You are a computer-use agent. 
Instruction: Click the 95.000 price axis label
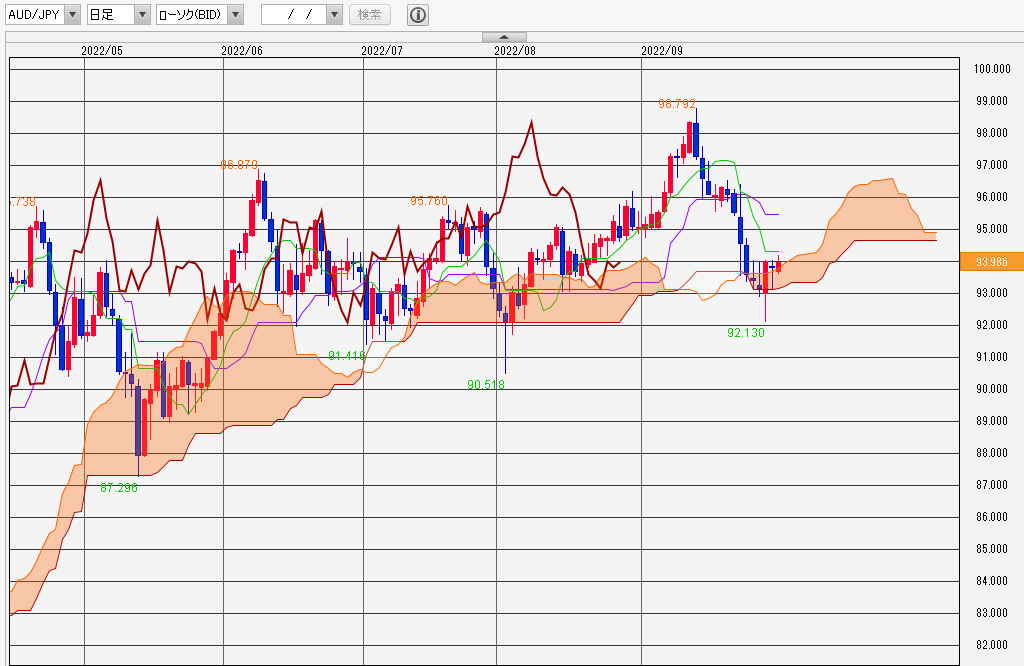coord(992,229)
